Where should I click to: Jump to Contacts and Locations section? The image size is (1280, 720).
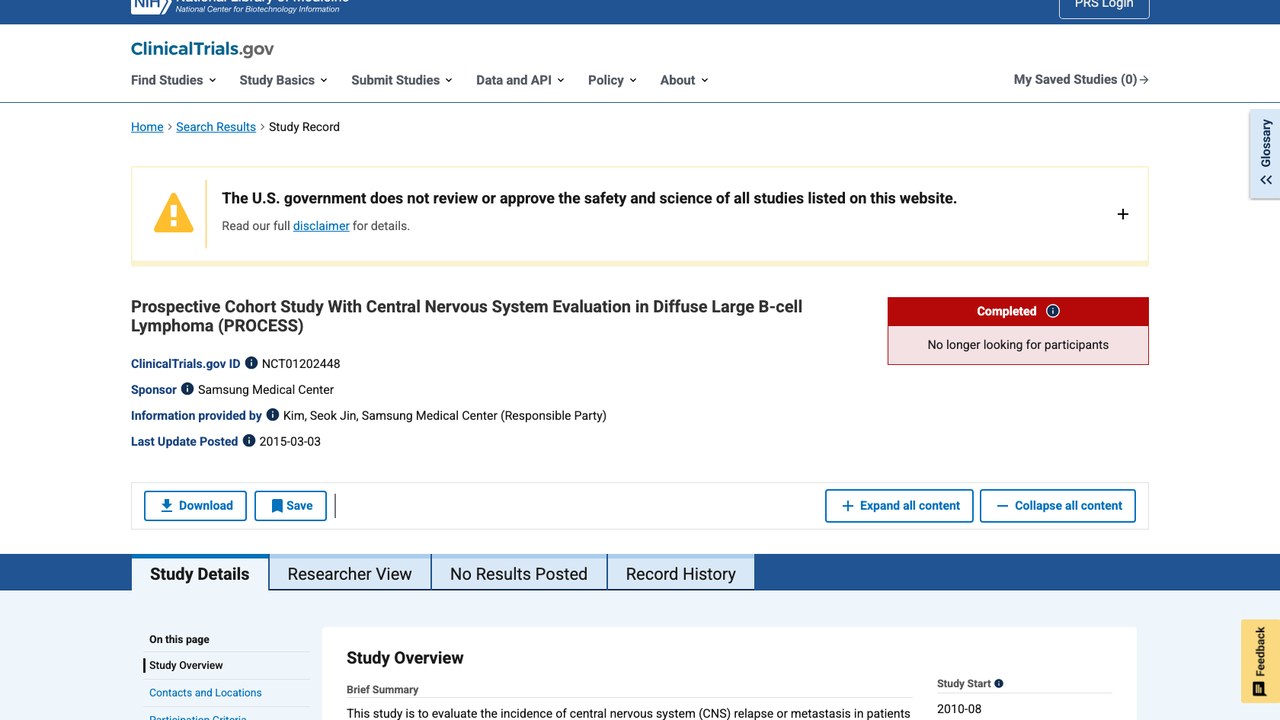point(205,692)
